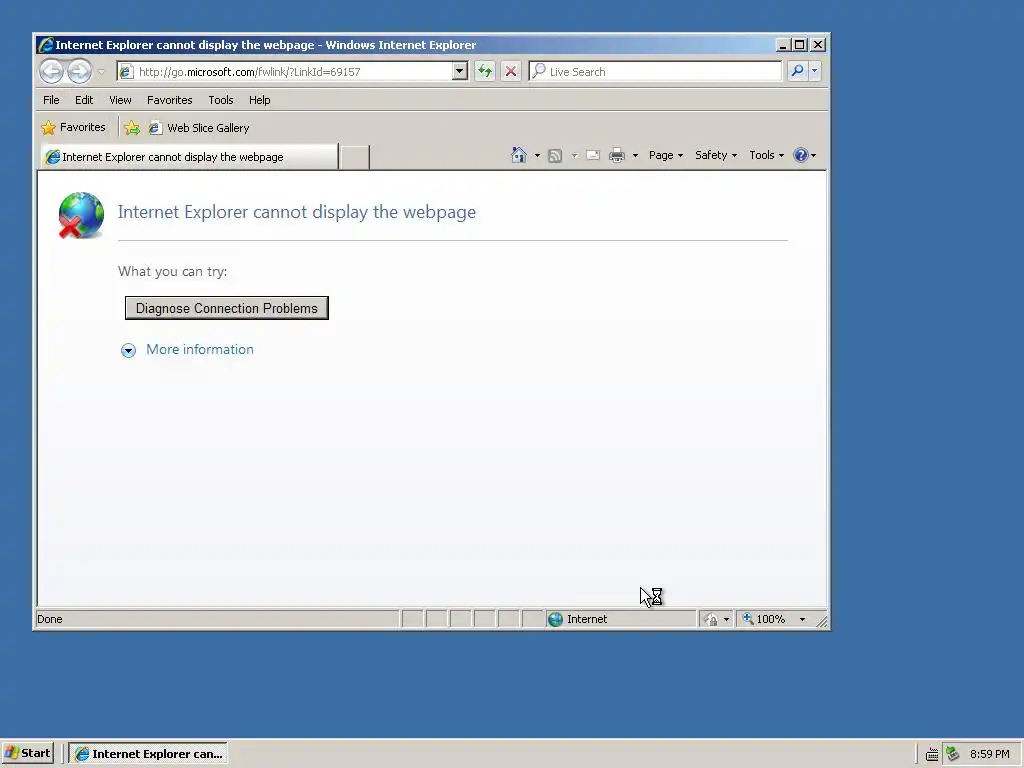
Task: Open the Safety command bar menu
Action: 716,155
